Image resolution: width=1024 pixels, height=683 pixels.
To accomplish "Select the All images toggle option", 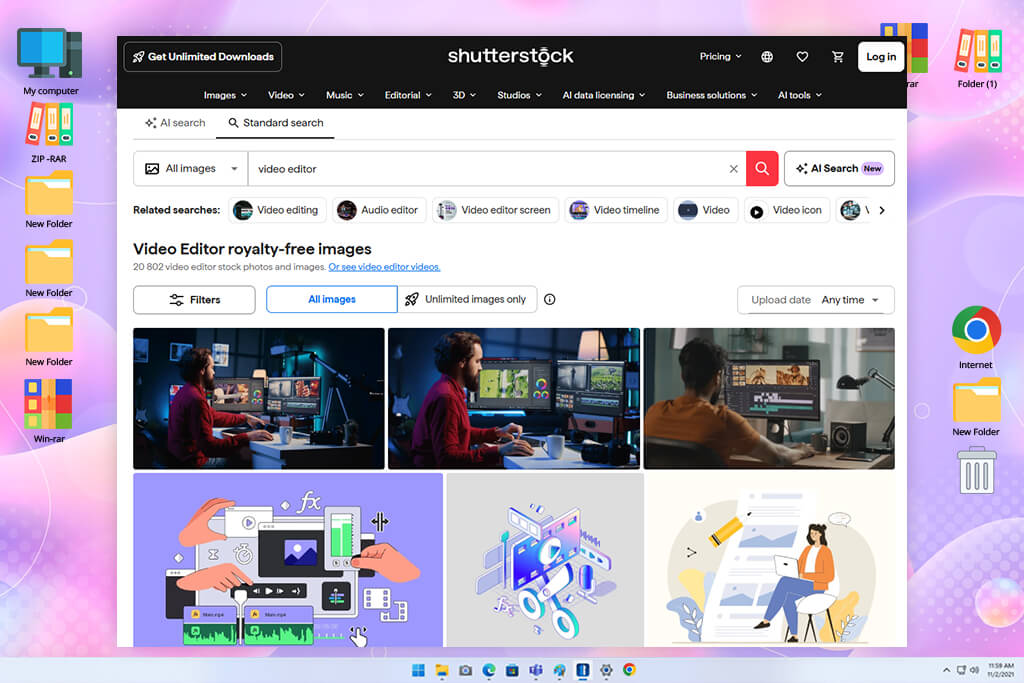I will (x=332, y=300).
